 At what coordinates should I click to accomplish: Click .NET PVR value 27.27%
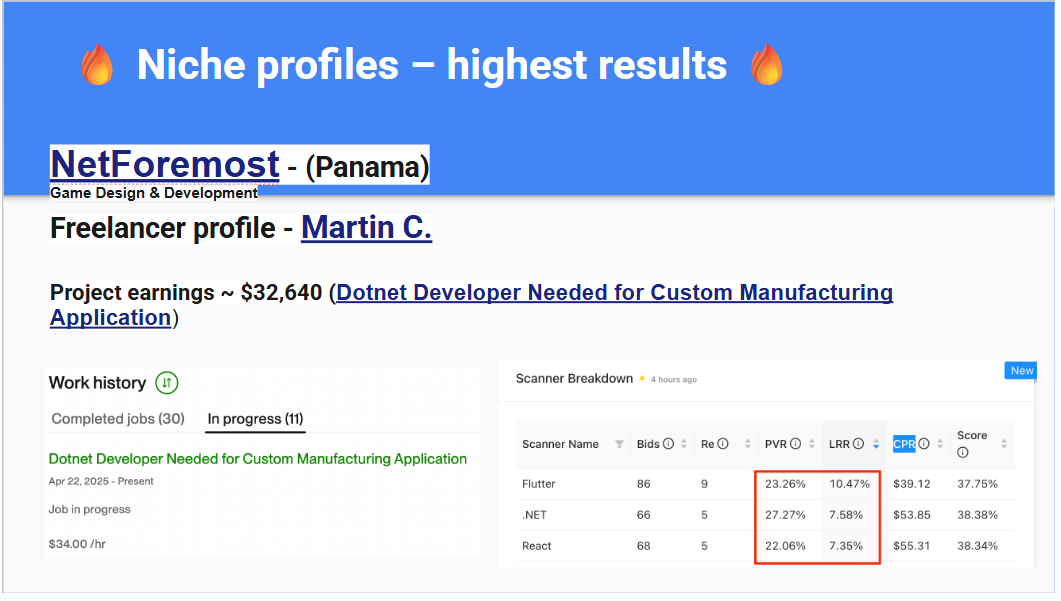tap(785, 515)
